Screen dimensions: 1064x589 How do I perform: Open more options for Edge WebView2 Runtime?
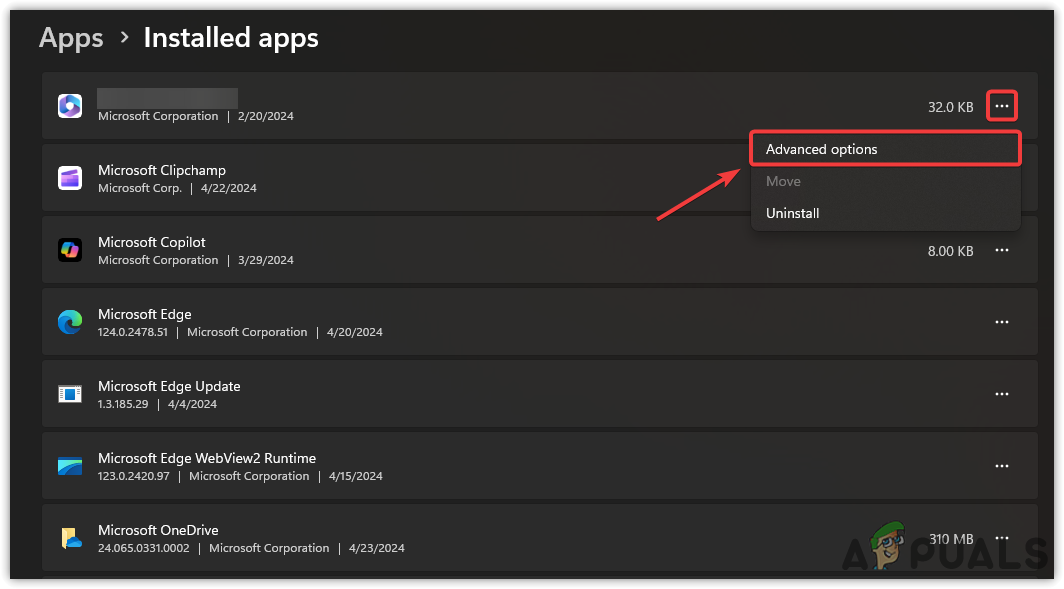coord(1002,466)
